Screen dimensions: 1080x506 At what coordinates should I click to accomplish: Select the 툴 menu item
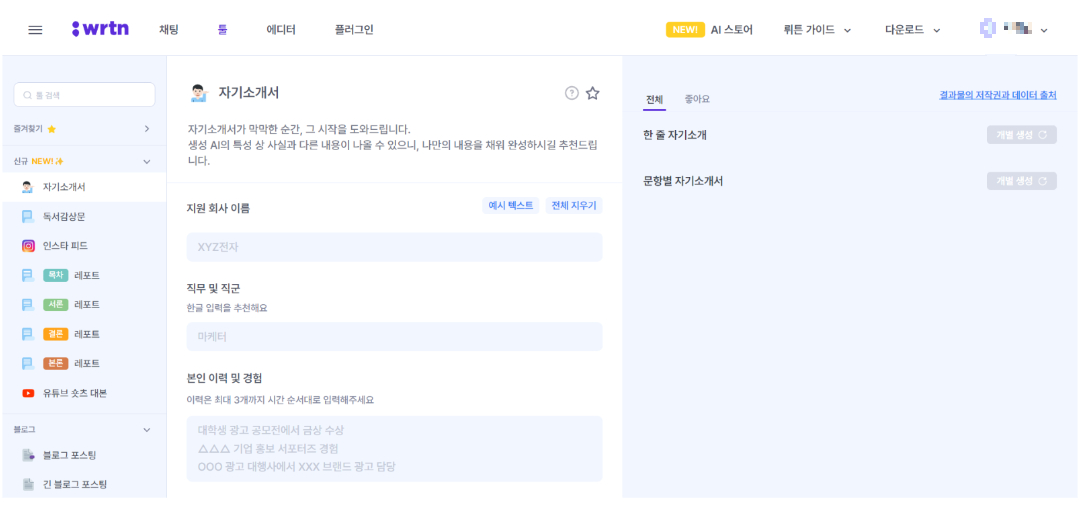[x=222, y=30]
